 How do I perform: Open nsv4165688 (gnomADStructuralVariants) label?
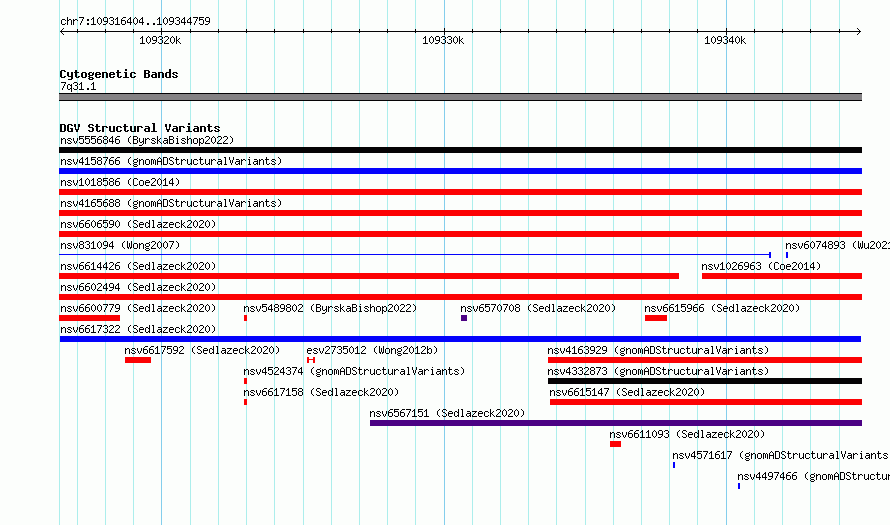[x=171, y=203]
